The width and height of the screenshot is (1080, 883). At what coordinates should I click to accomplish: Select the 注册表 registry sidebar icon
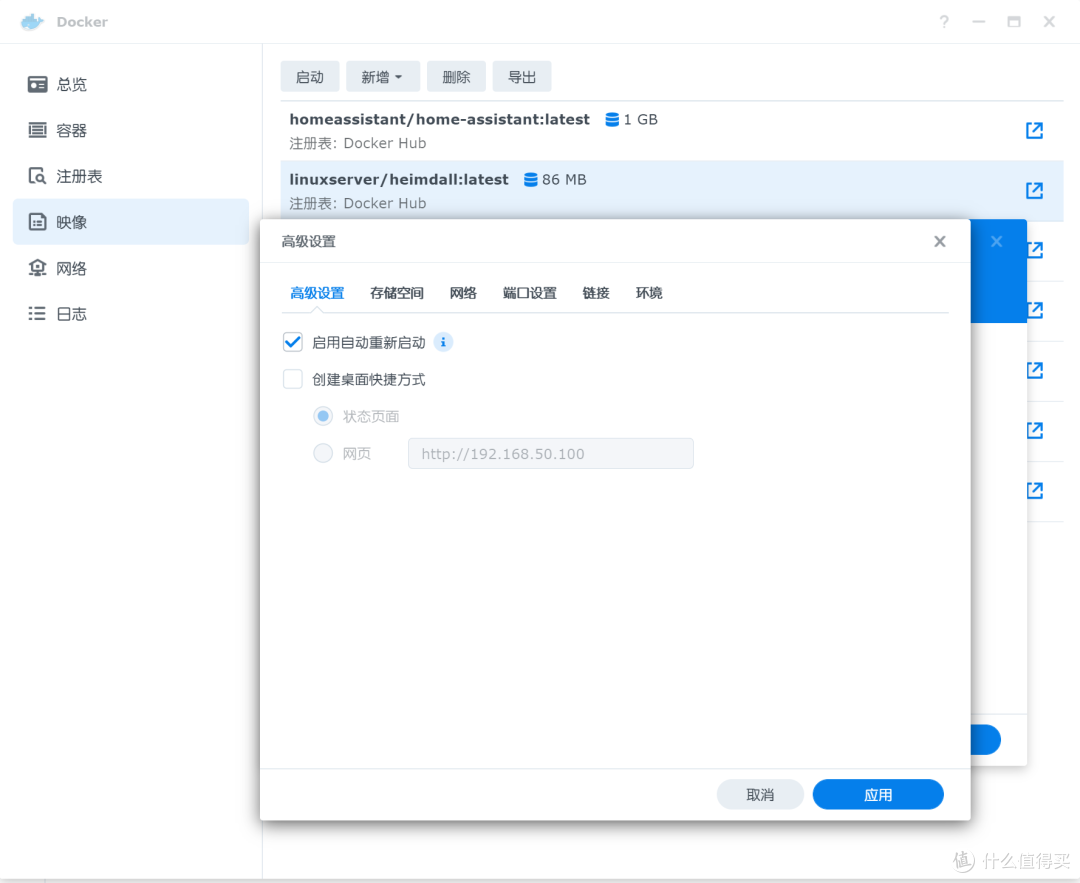point(35,176)
